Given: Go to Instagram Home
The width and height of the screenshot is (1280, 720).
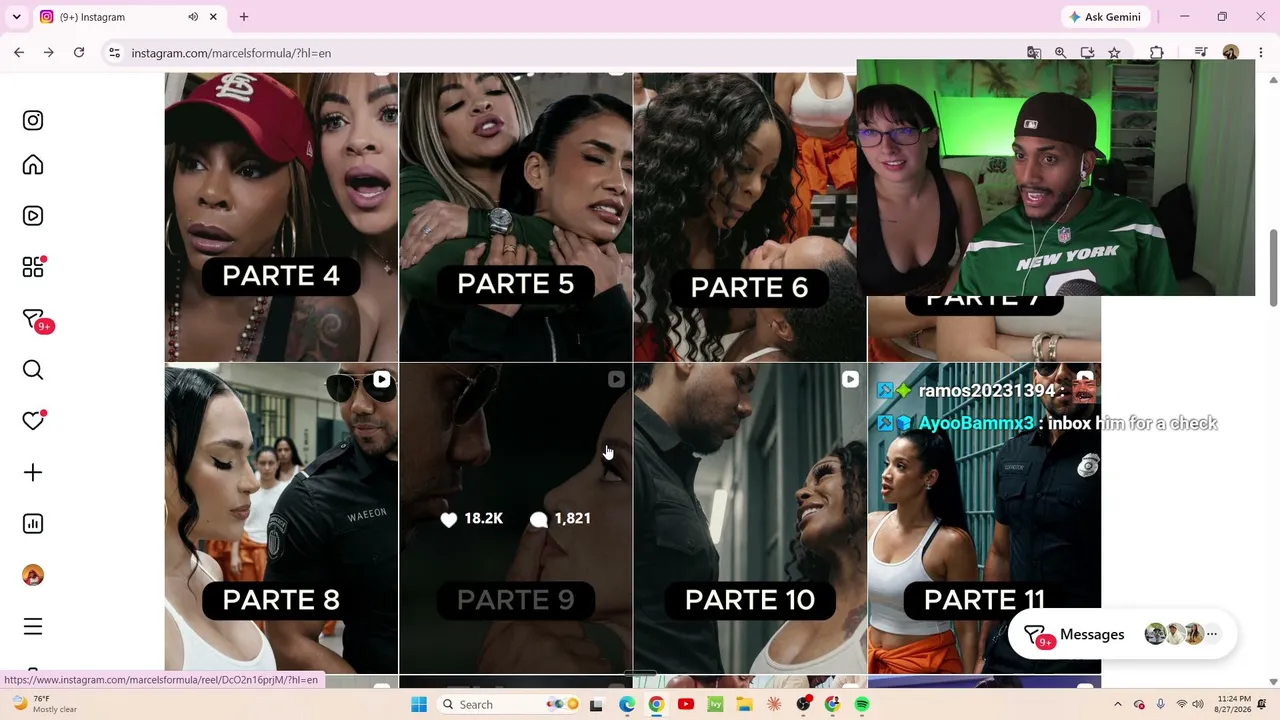Looking at the screenshot, I should pos(33,165).
